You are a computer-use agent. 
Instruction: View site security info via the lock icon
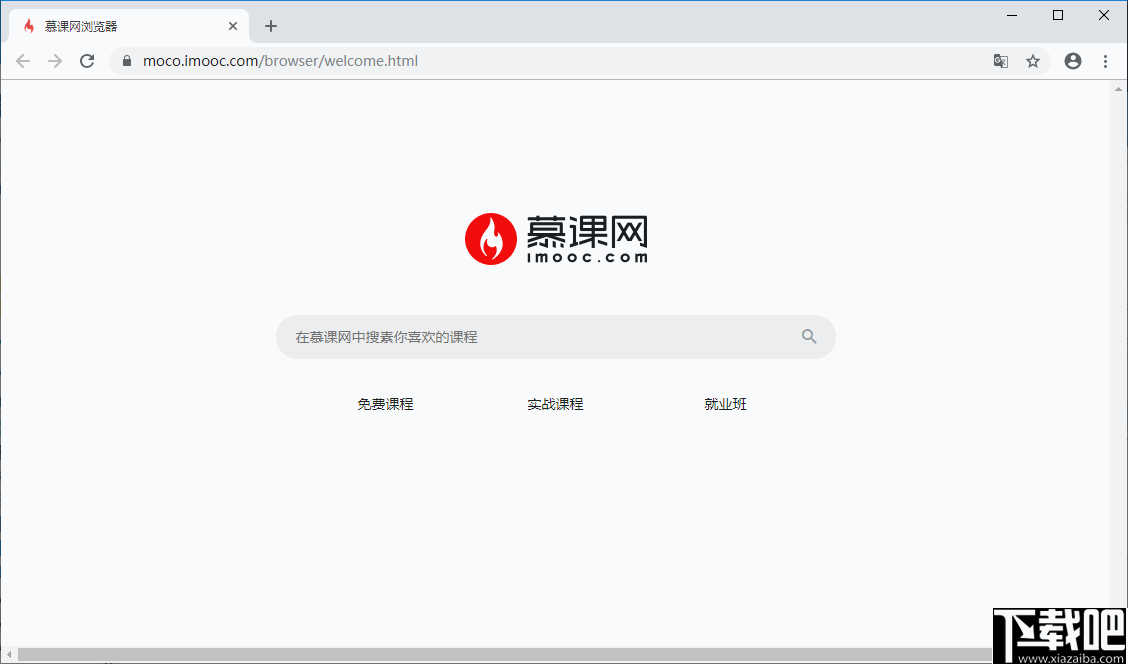[x=126, y=60]
